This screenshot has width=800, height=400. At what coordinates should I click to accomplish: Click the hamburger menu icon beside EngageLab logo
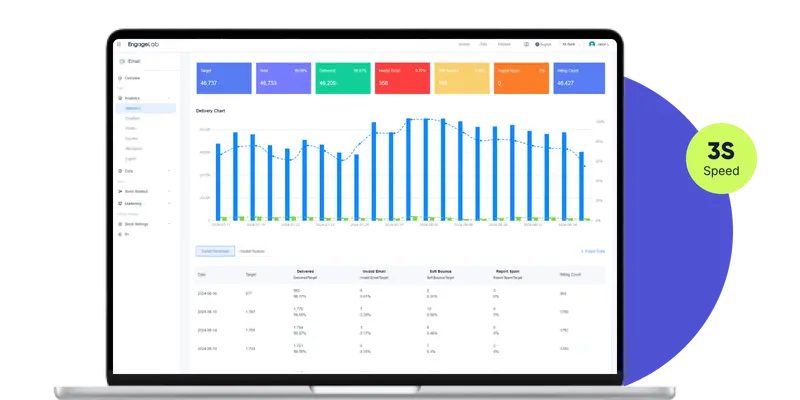click(x=118, y=44)
